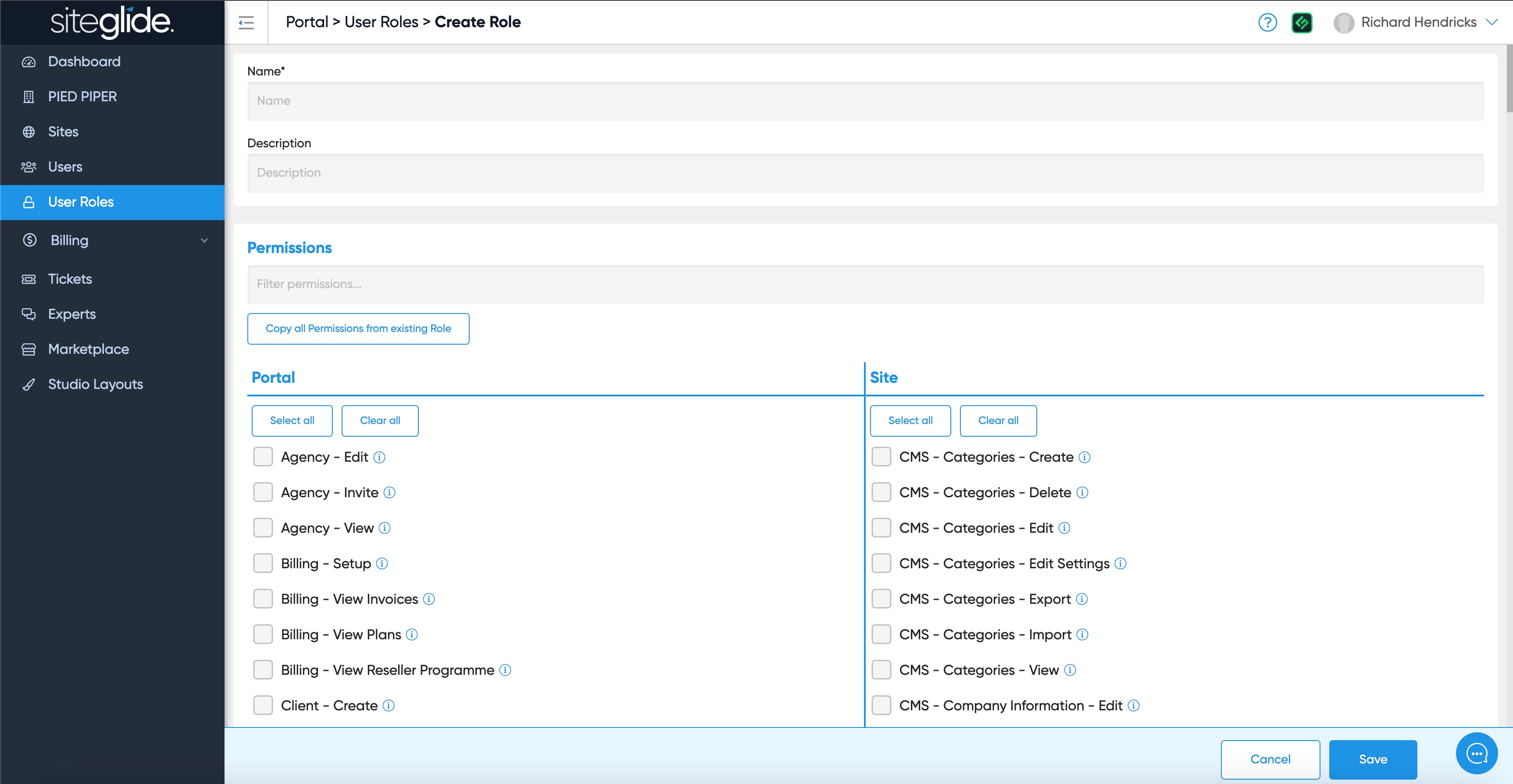Screen dimensions: 1513x784
Task: Click the Filter permissions search field
Action: [865, 284]
